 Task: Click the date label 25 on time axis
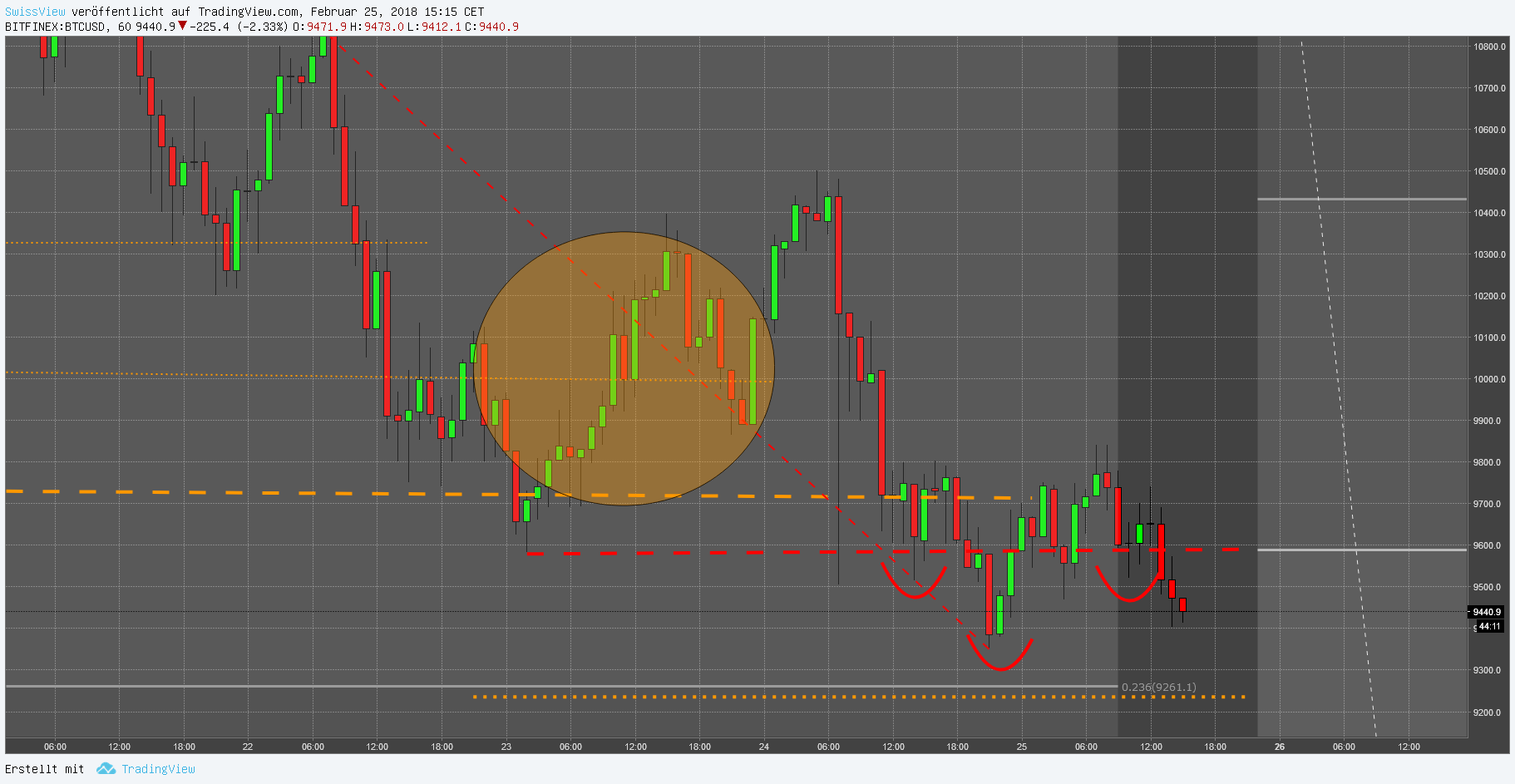pyautogui.click(x=1021, y=747)
